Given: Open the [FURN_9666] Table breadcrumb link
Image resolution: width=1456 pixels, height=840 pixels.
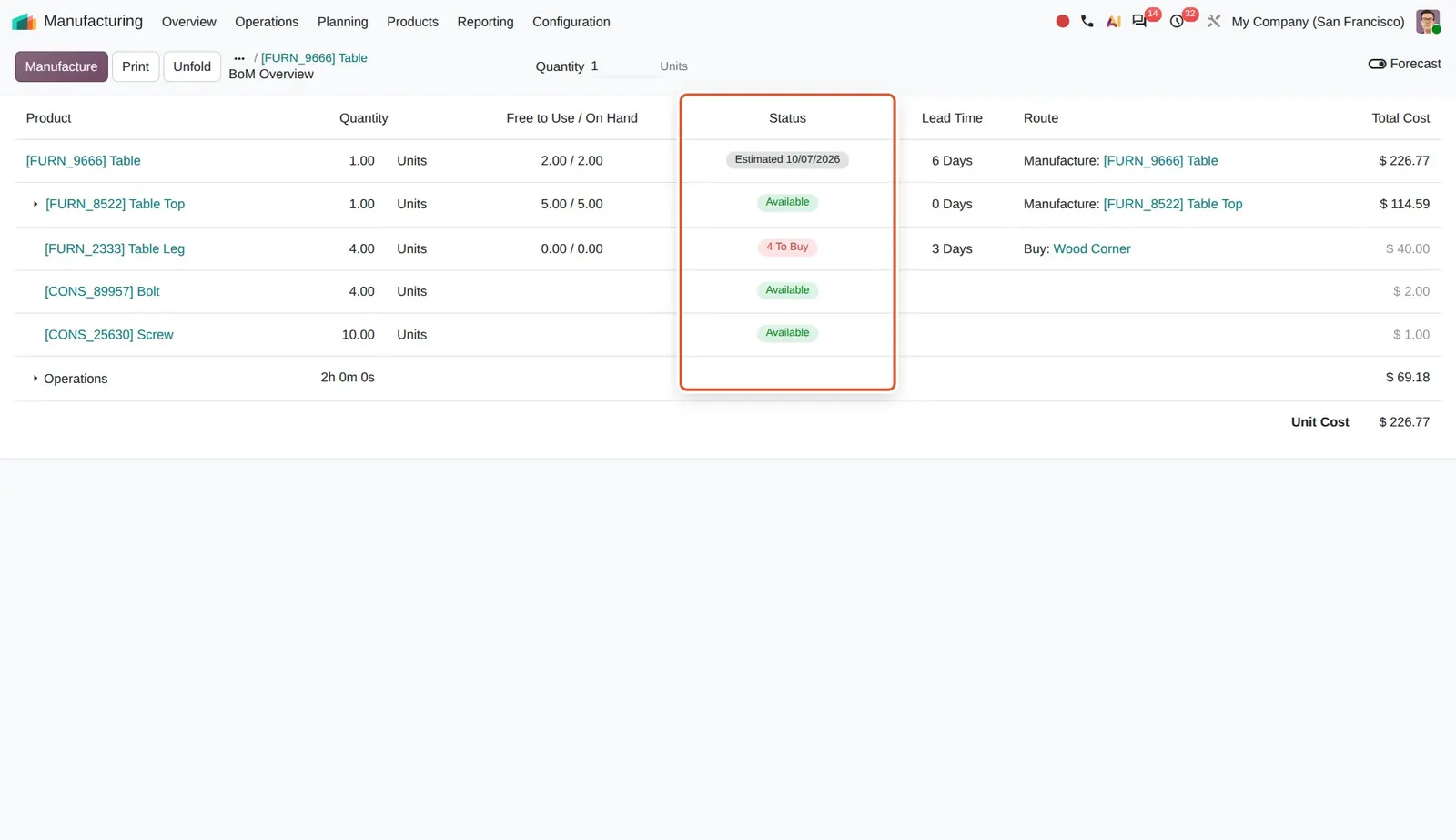Looking at the screenshot, I should point(314,58).
